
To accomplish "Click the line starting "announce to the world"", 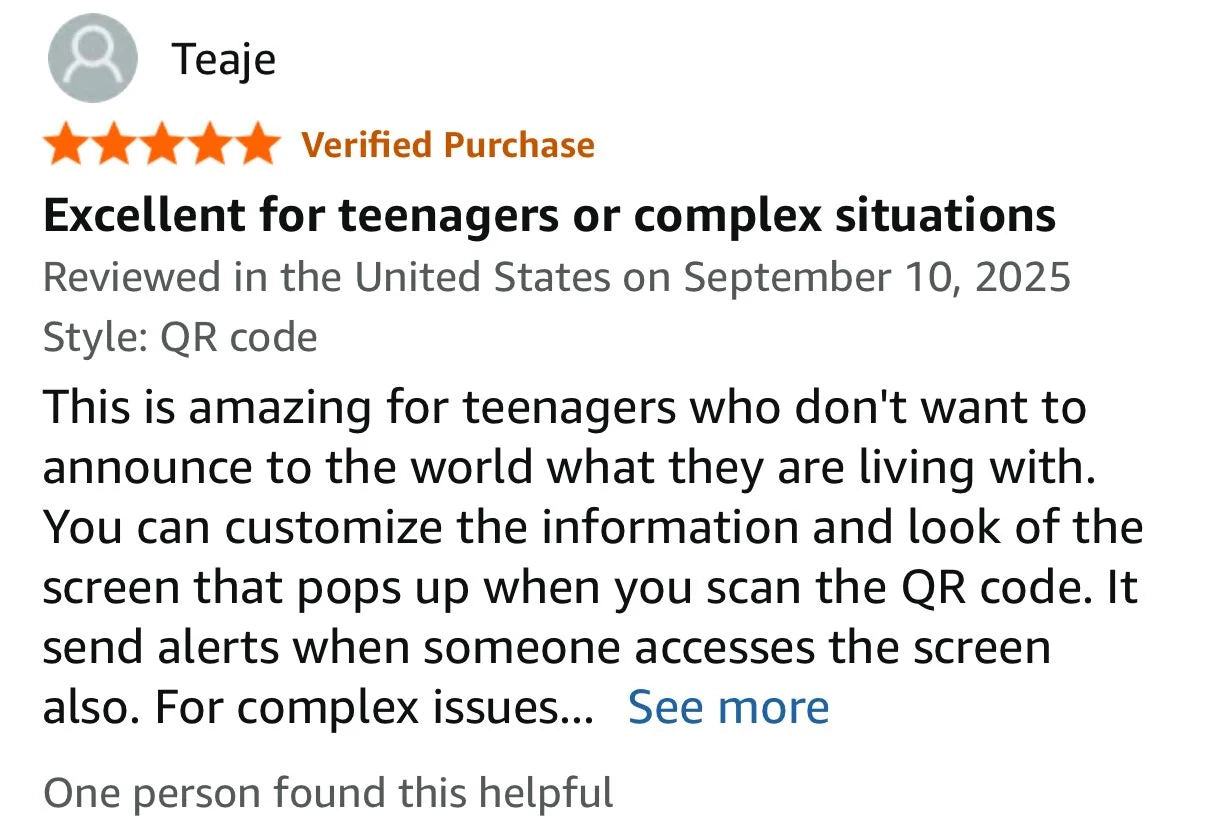I will (x=569, y=467).
